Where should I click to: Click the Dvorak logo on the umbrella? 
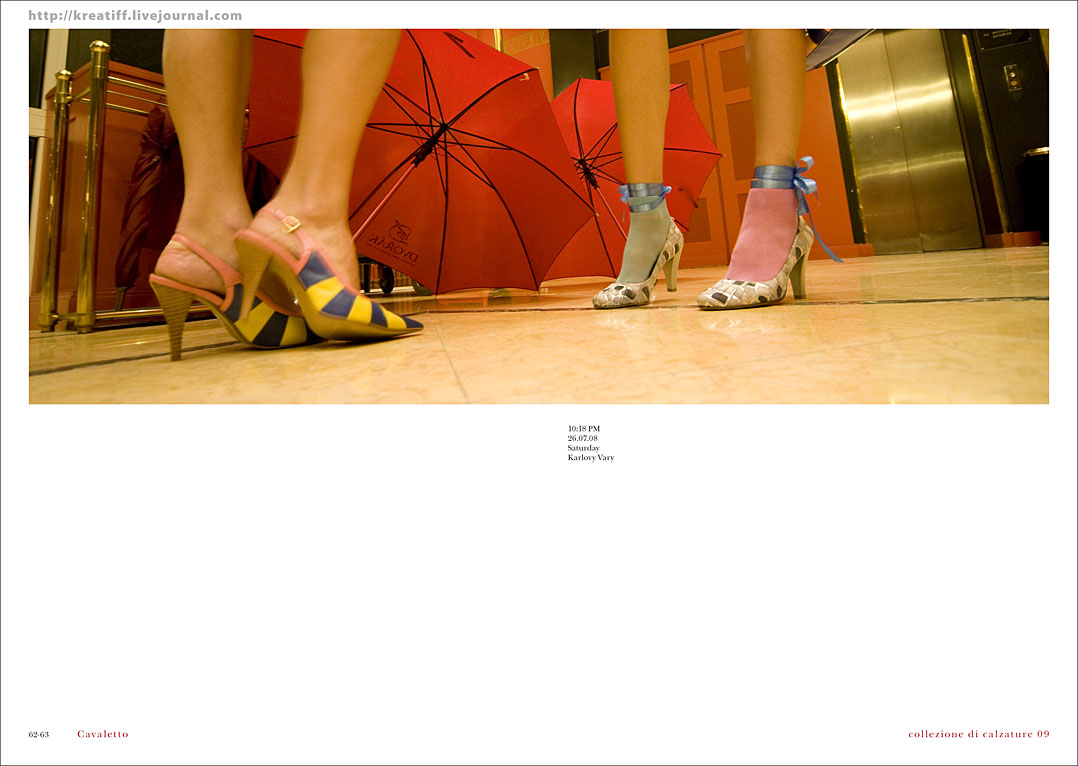(x=395, y=242)
